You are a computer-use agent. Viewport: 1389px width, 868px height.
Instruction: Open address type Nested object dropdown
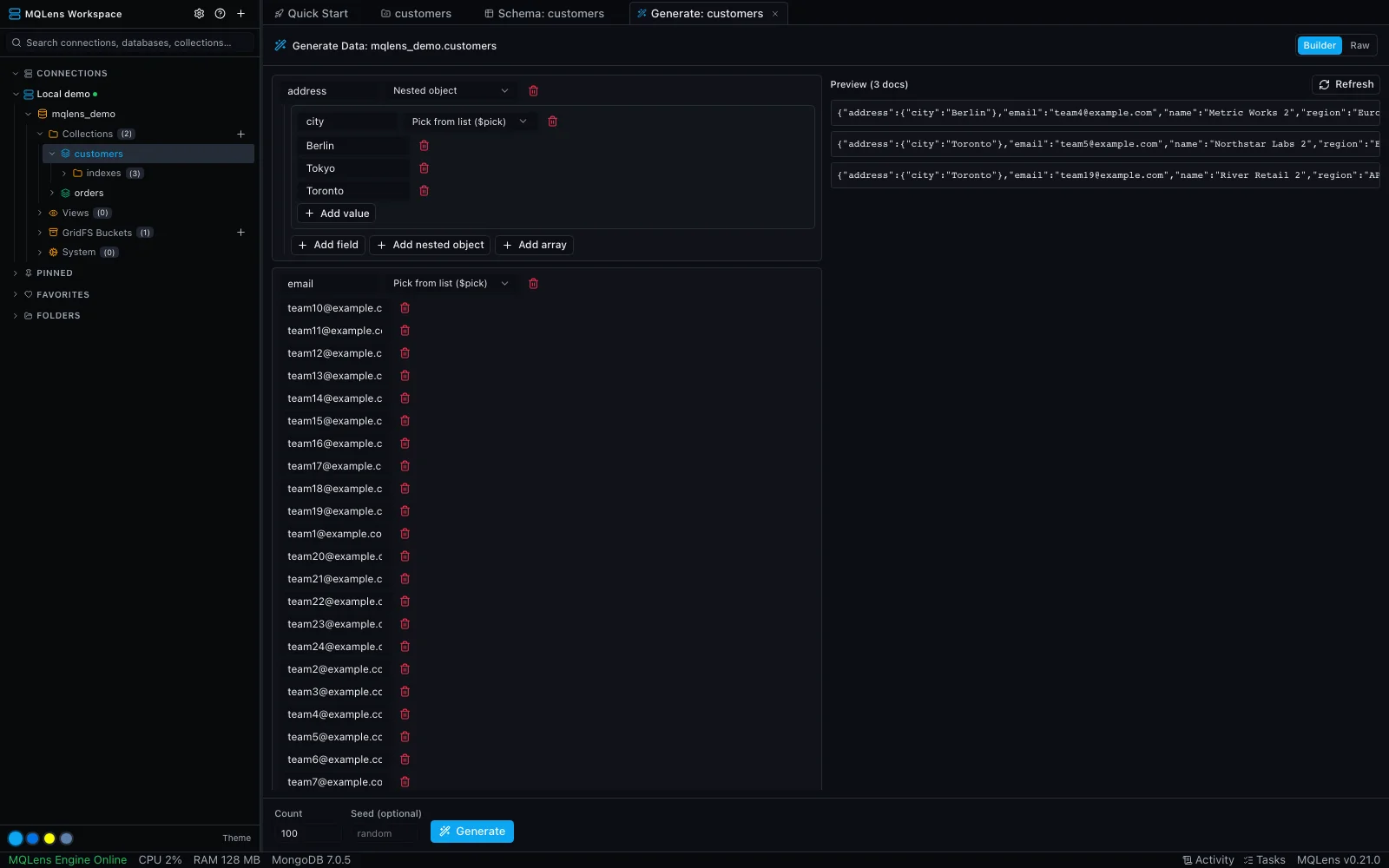point(451,91)
